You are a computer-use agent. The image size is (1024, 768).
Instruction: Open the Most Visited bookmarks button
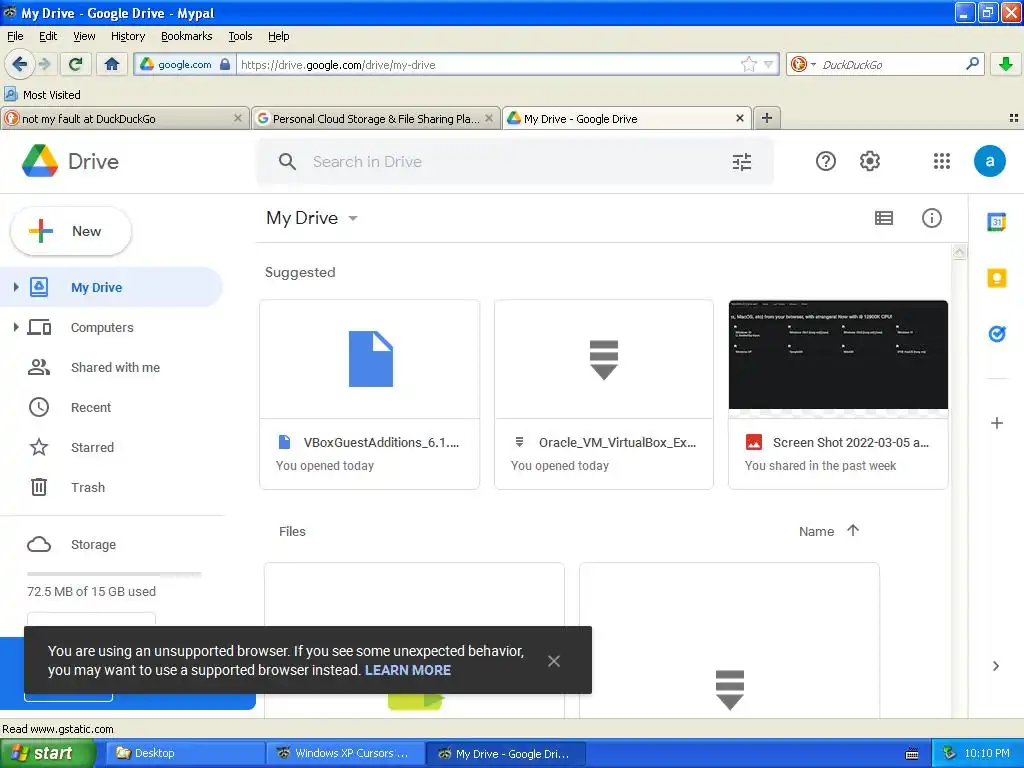pyautogui.click(x=42, y=95)
